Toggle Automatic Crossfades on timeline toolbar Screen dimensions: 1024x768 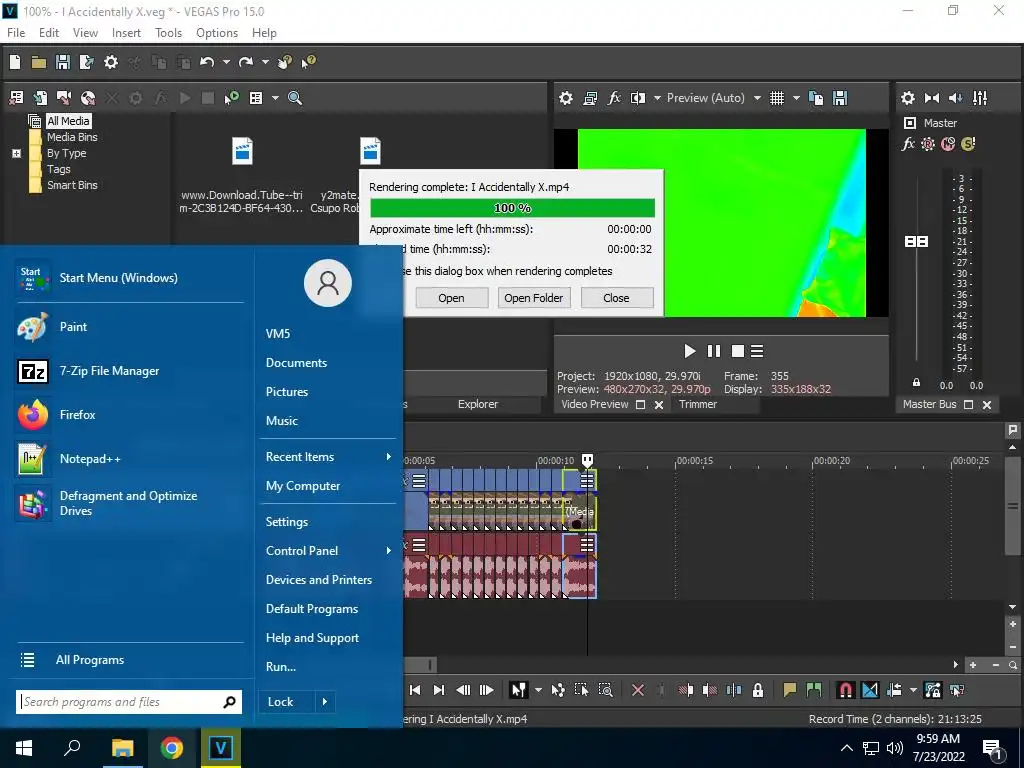click(870, 690)
